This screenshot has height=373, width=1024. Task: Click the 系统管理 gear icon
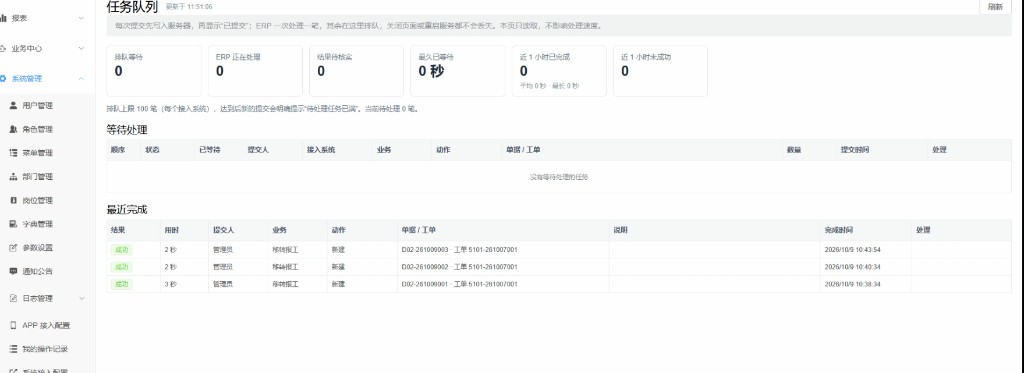point(3,78)
